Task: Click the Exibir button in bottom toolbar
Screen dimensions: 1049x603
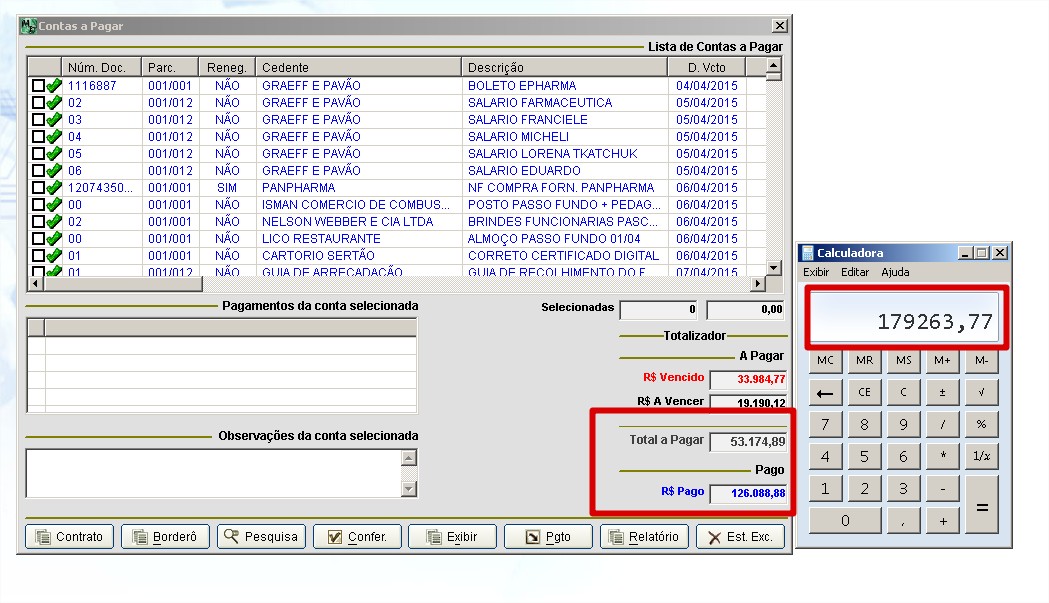Action: (452, 537)
